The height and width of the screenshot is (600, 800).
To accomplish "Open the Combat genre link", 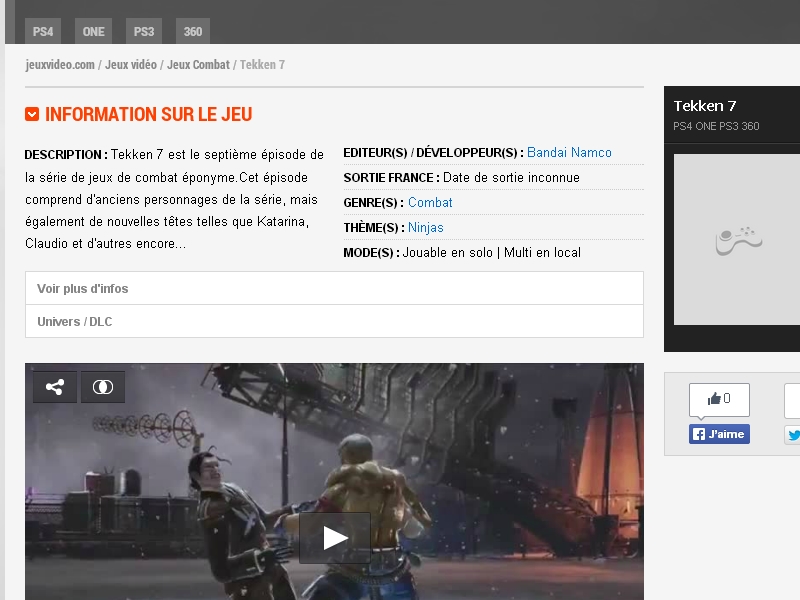I will (x=430, y=203).
